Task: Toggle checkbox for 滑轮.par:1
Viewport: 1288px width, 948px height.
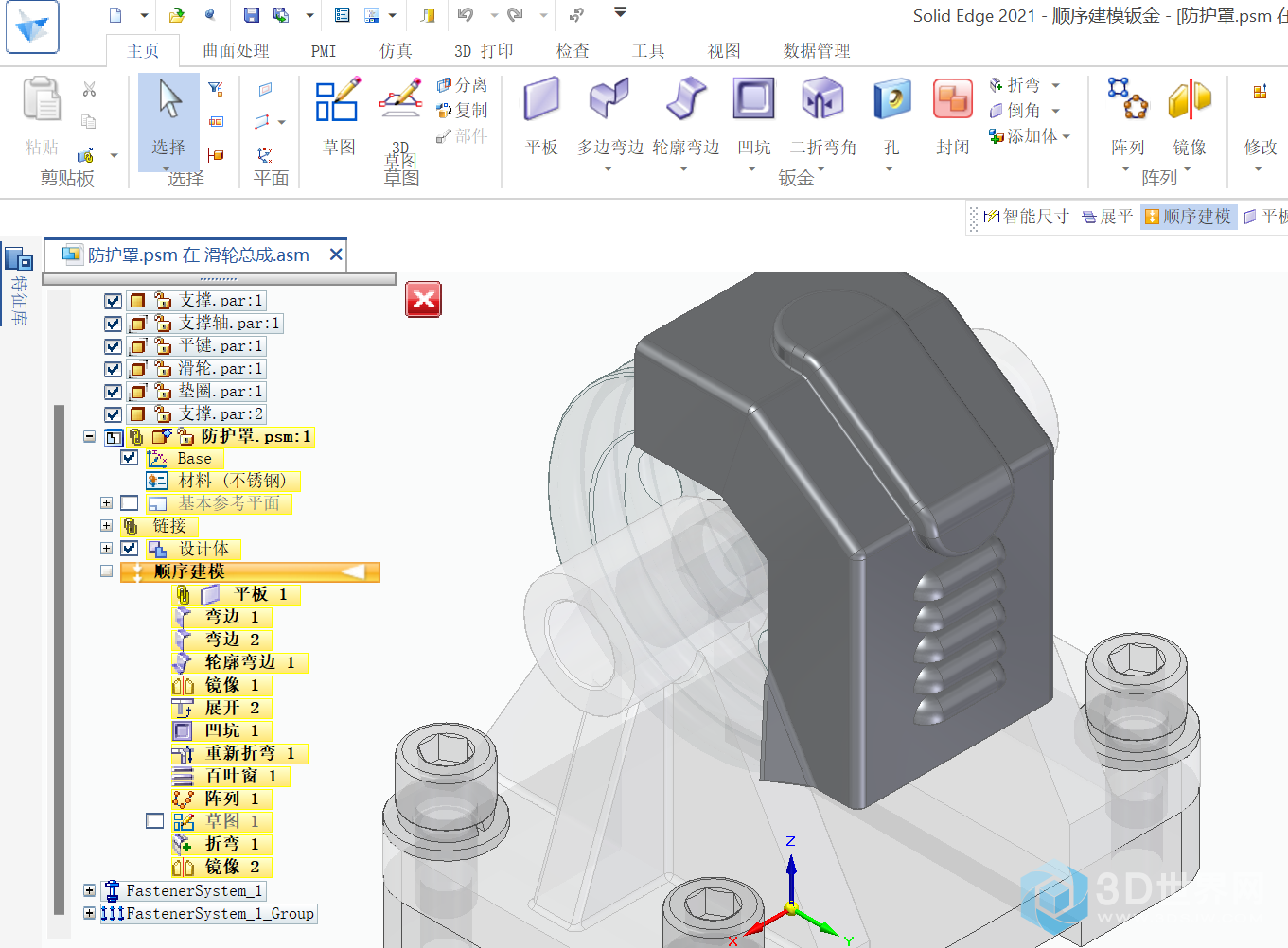Action: (113, 369)
